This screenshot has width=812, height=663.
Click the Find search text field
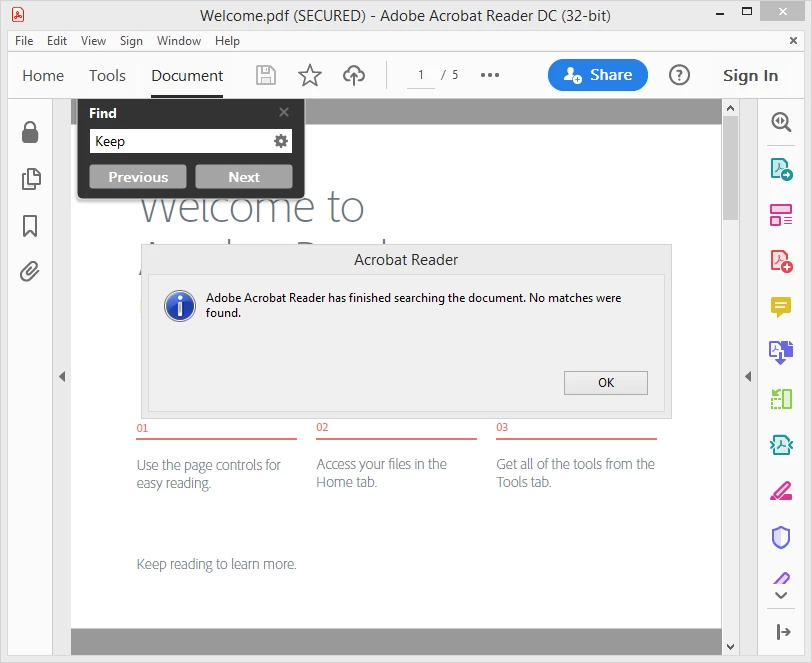pos(181,141)
